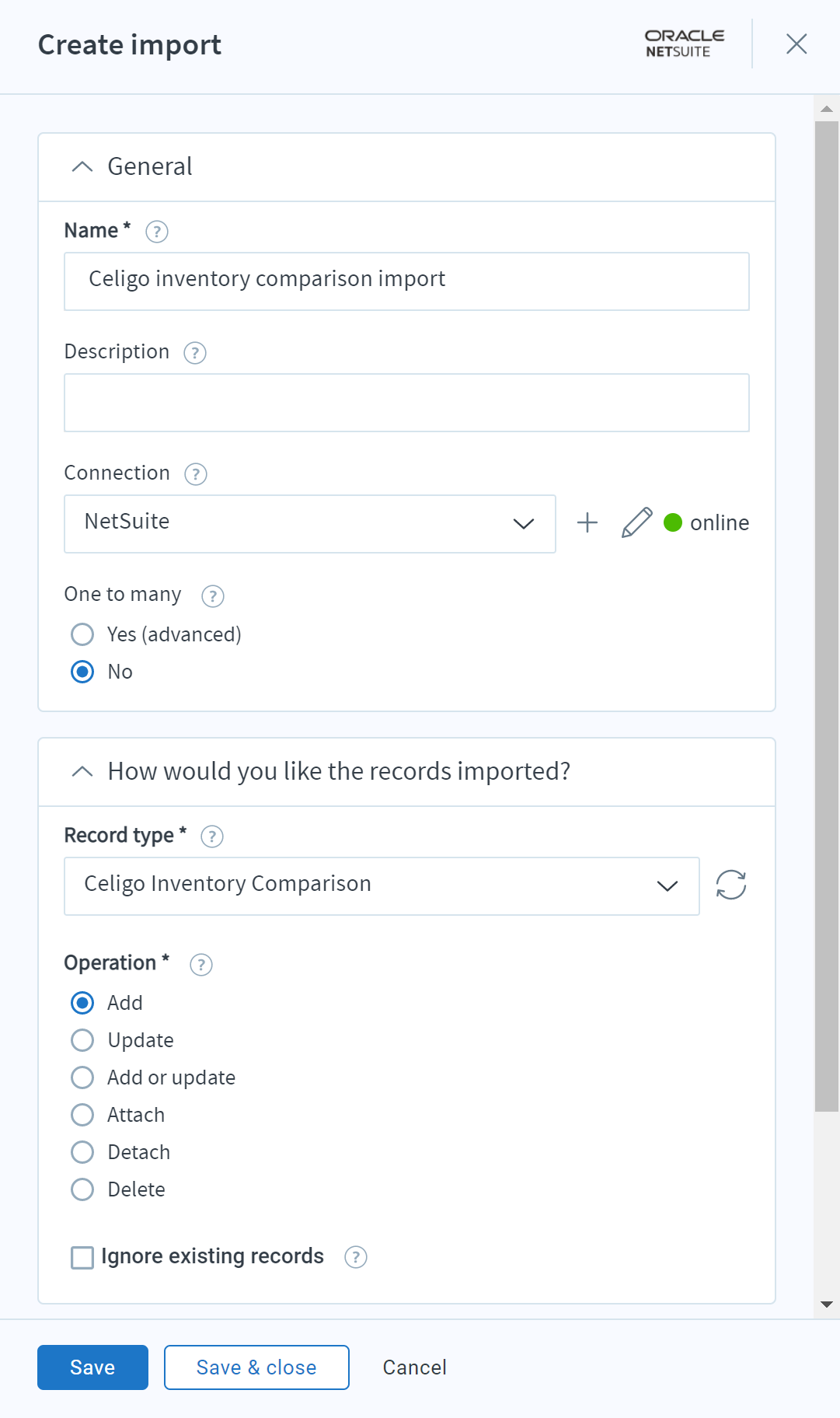Click into the empty Description input field

pyautogui.click(x=406, y=403)
